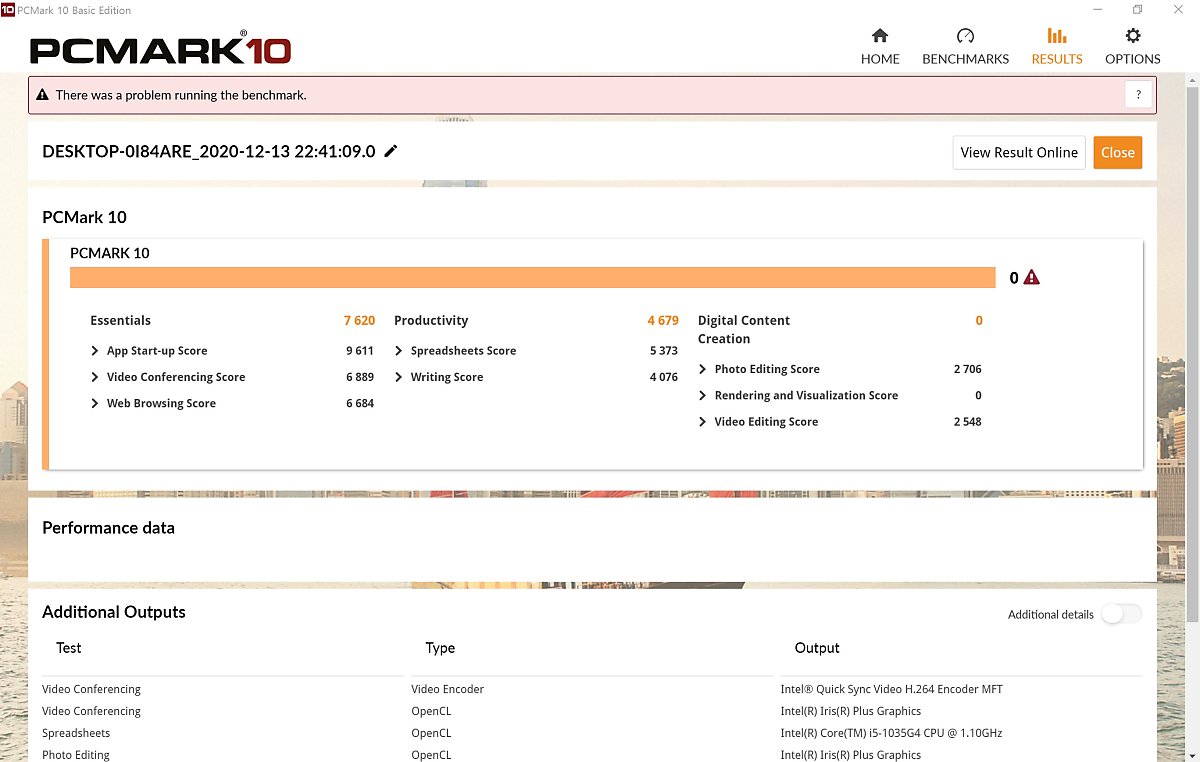
Task: Click Intel Quick Sync Video H.264 Encoder MFT output
Action: coord(891,689)
